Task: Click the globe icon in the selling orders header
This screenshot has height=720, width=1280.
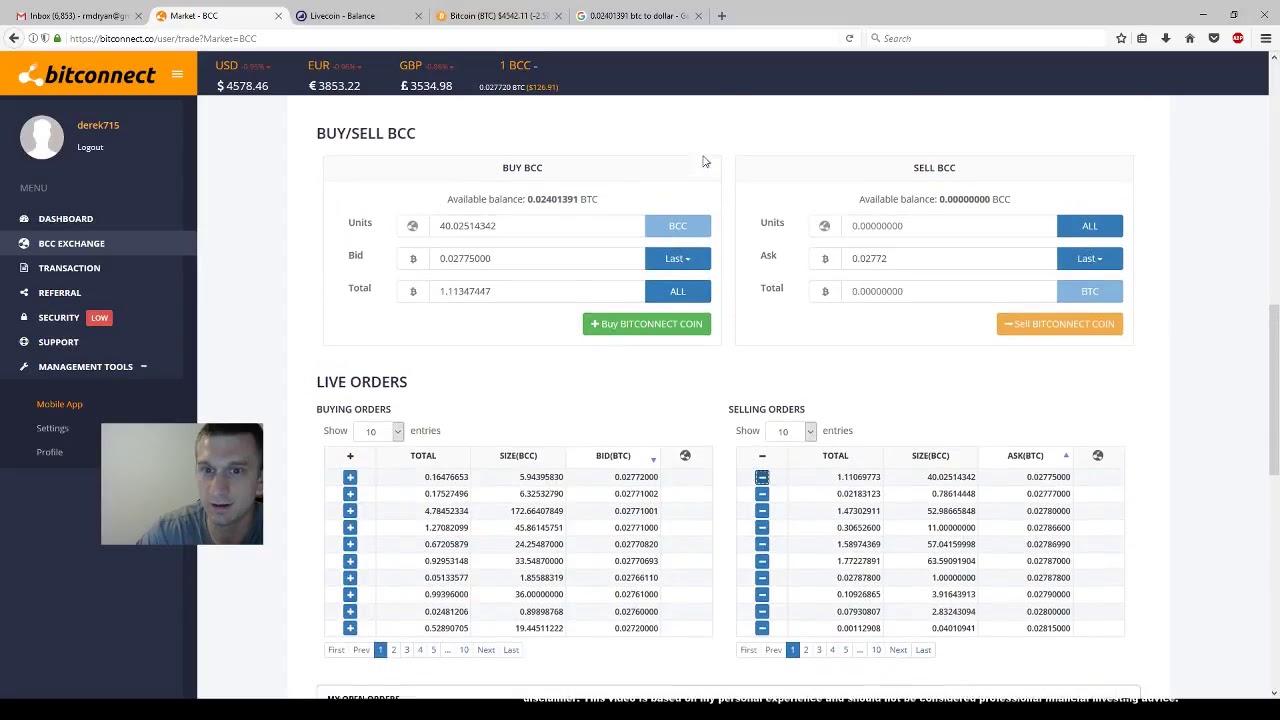Action: pyautogui.click(x=1097, y=456)
